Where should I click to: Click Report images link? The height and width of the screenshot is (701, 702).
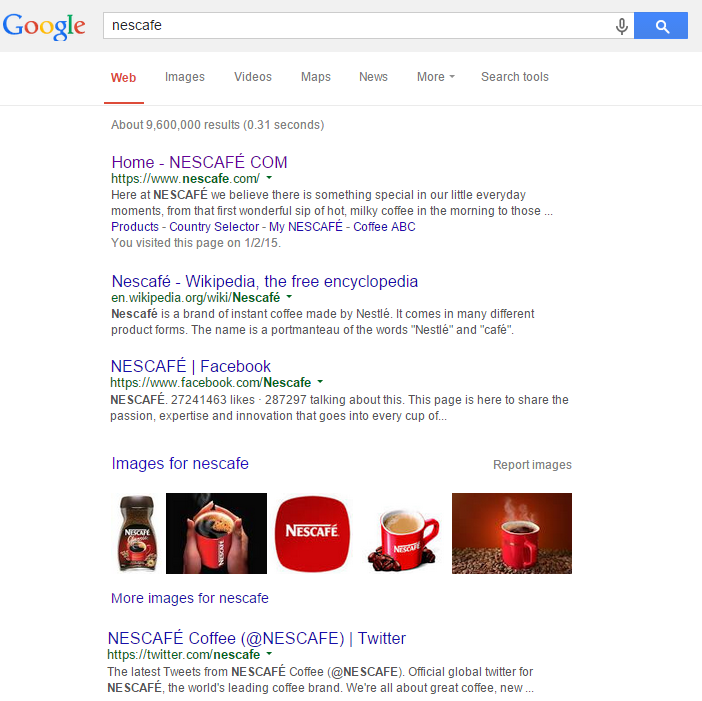(x=532, y=465)
